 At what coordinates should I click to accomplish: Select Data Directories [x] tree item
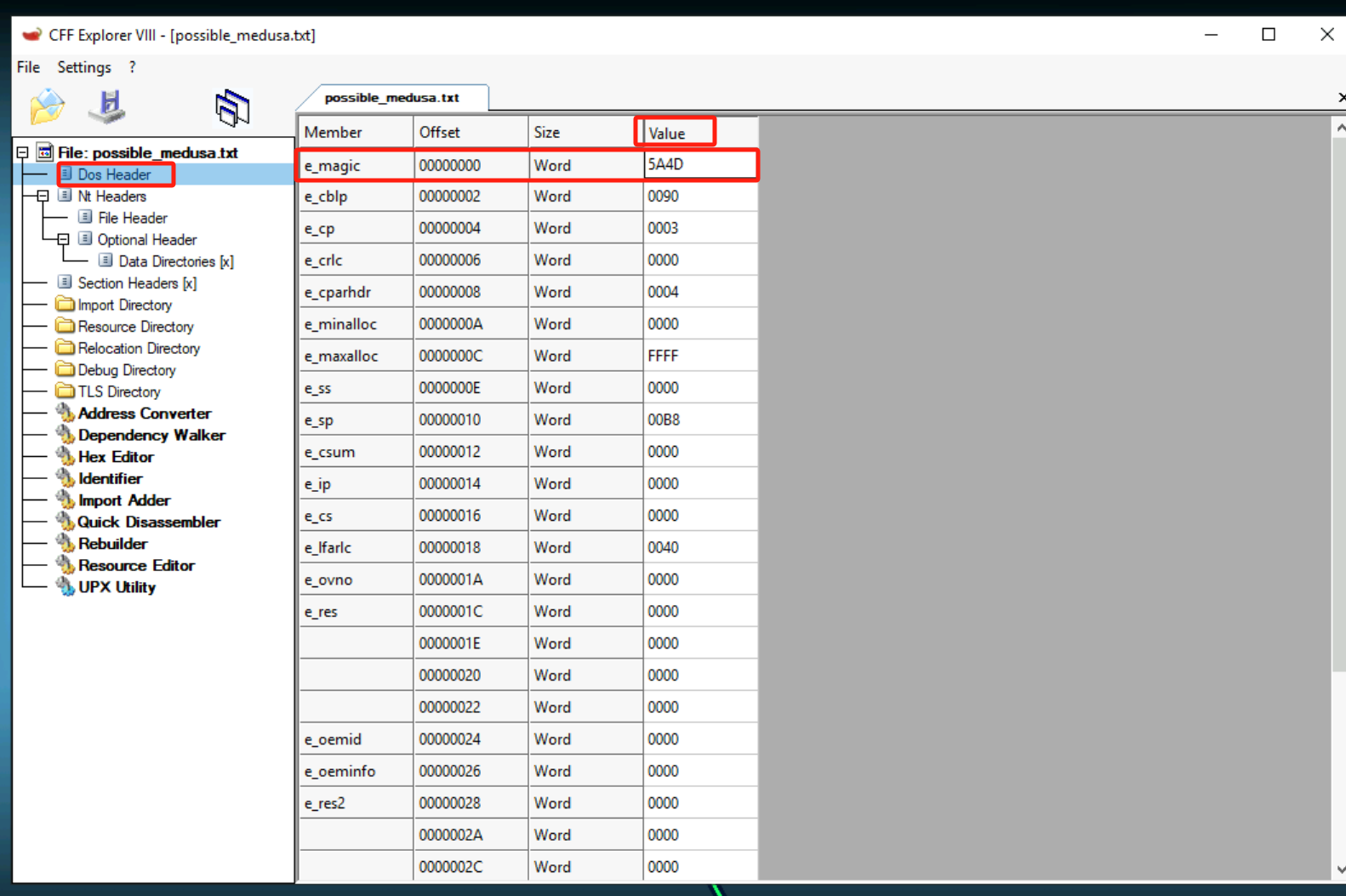[x=175, y=261]
